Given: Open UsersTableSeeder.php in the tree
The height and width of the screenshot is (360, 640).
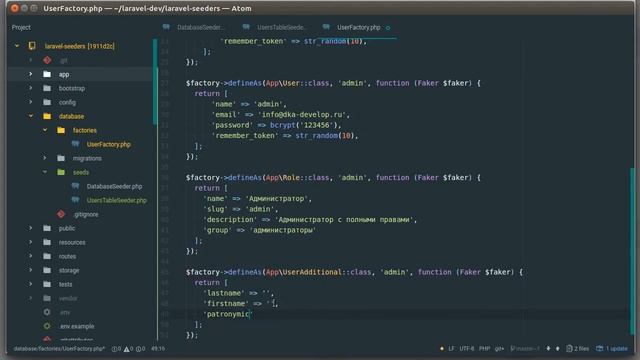Looking at the screenshot, I should tap(117, 200).
